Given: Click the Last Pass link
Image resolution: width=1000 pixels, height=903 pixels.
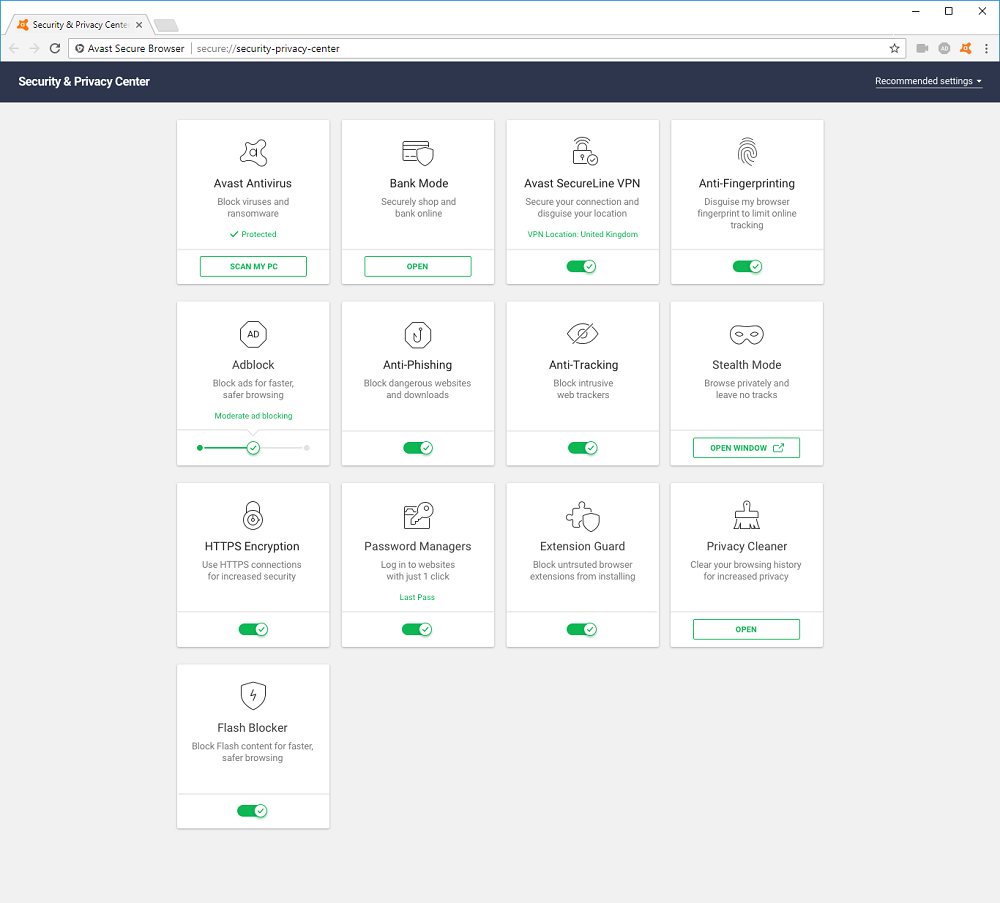Looking at the screenshot, I should click(417, 597).
